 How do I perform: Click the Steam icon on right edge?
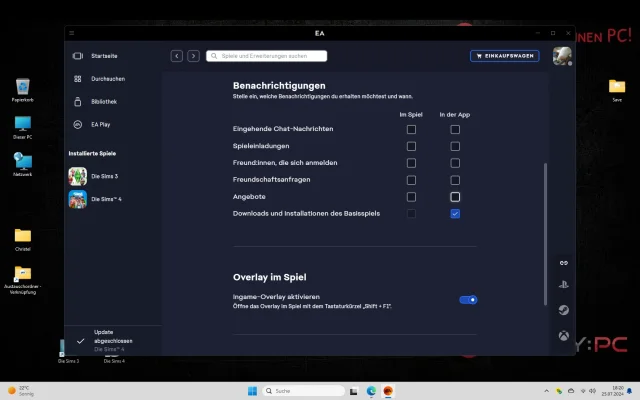[x=564, y=310]
